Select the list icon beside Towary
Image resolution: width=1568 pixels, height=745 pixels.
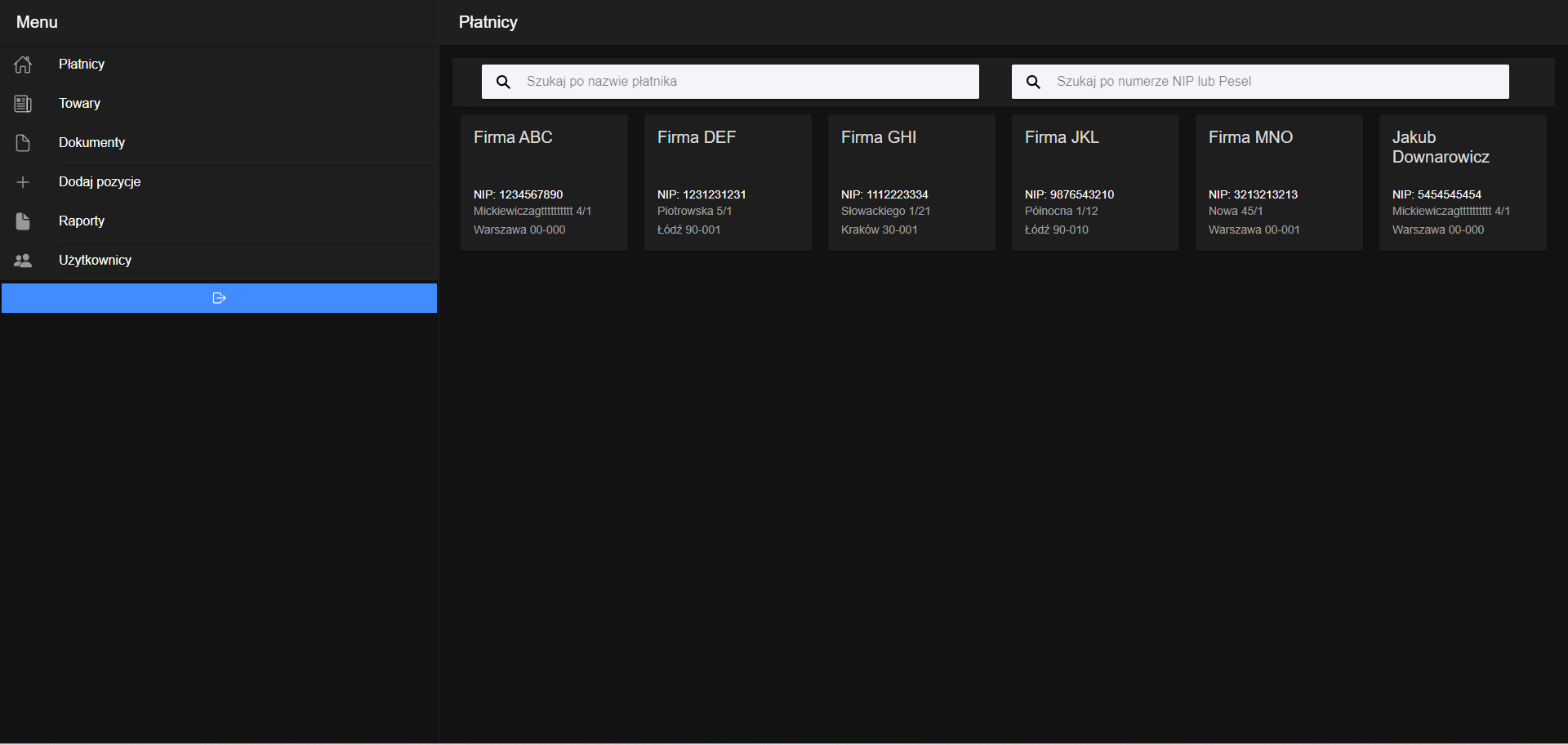(22, 104)
